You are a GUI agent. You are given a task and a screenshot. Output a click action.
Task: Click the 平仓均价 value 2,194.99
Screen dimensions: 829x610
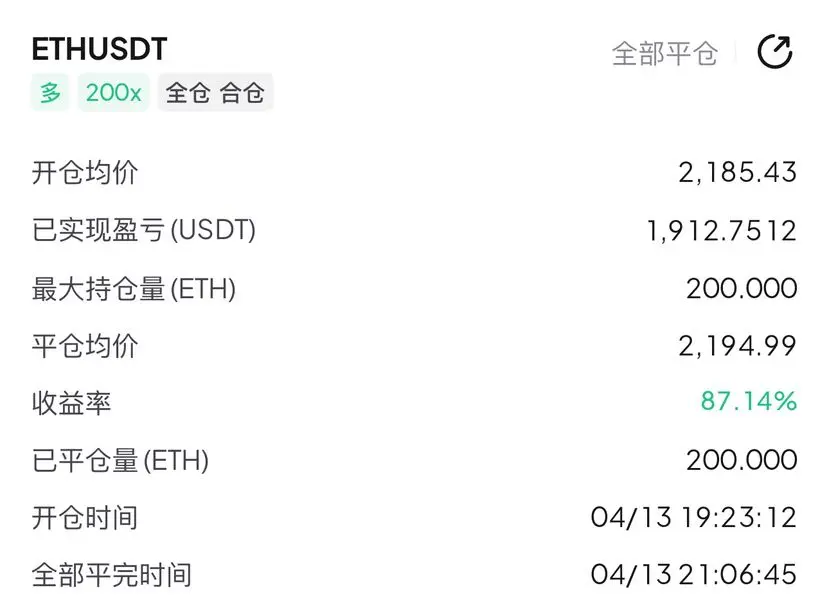pos(737,346)
